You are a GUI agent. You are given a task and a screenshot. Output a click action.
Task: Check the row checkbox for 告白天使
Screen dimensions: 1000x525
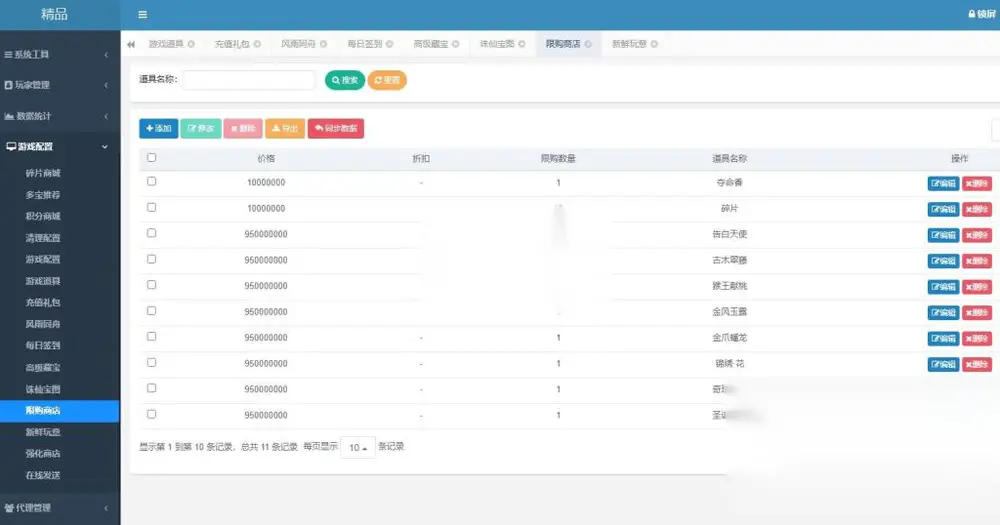click(x=151, y=233)
